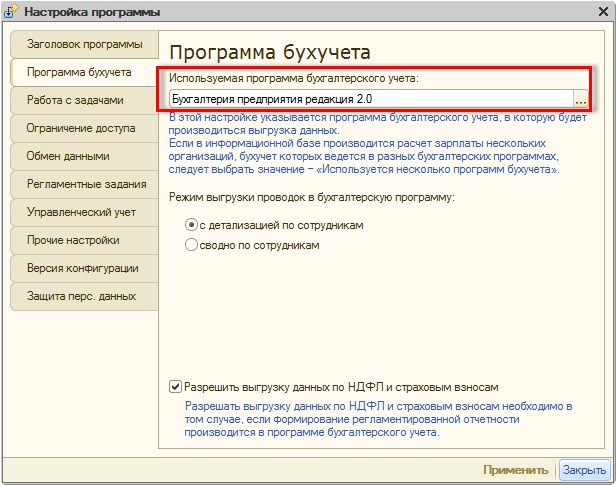Click the Бухгалтерия предприятия редакция 2.0 field

click(372, 99)
